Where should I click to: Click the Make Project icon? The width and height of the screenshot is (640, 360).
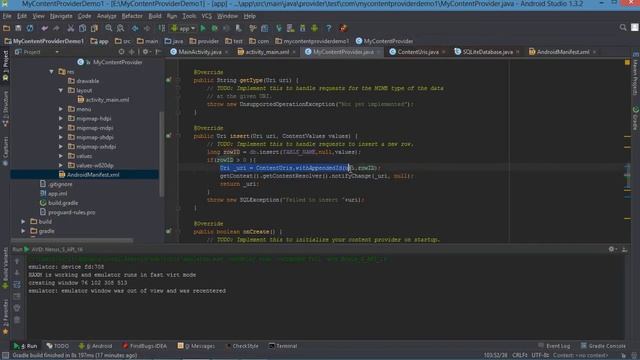tap(162, 28)
